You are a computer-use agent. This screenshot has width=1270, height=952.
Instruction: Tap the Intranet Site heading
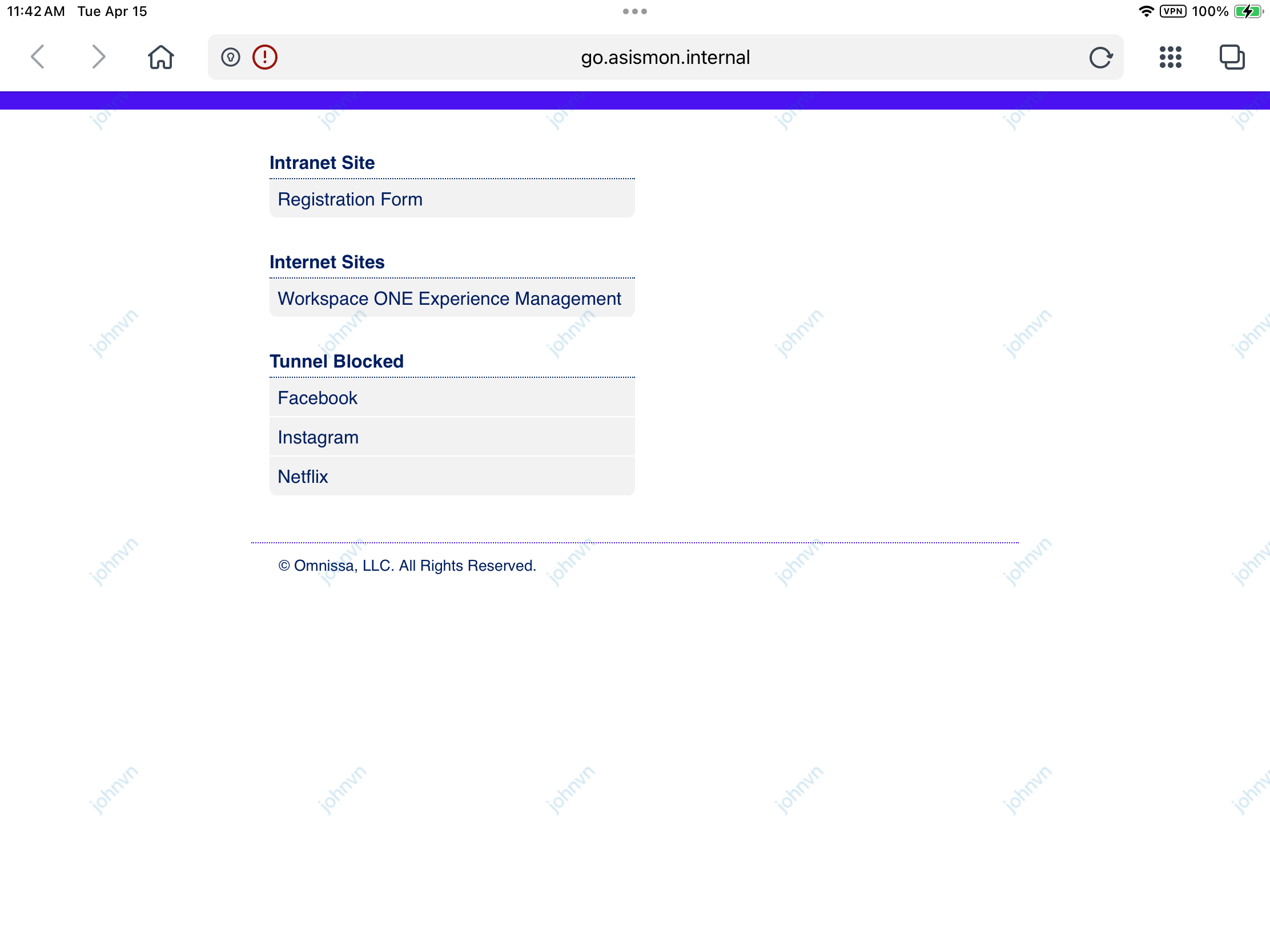[x=322, y=163]
